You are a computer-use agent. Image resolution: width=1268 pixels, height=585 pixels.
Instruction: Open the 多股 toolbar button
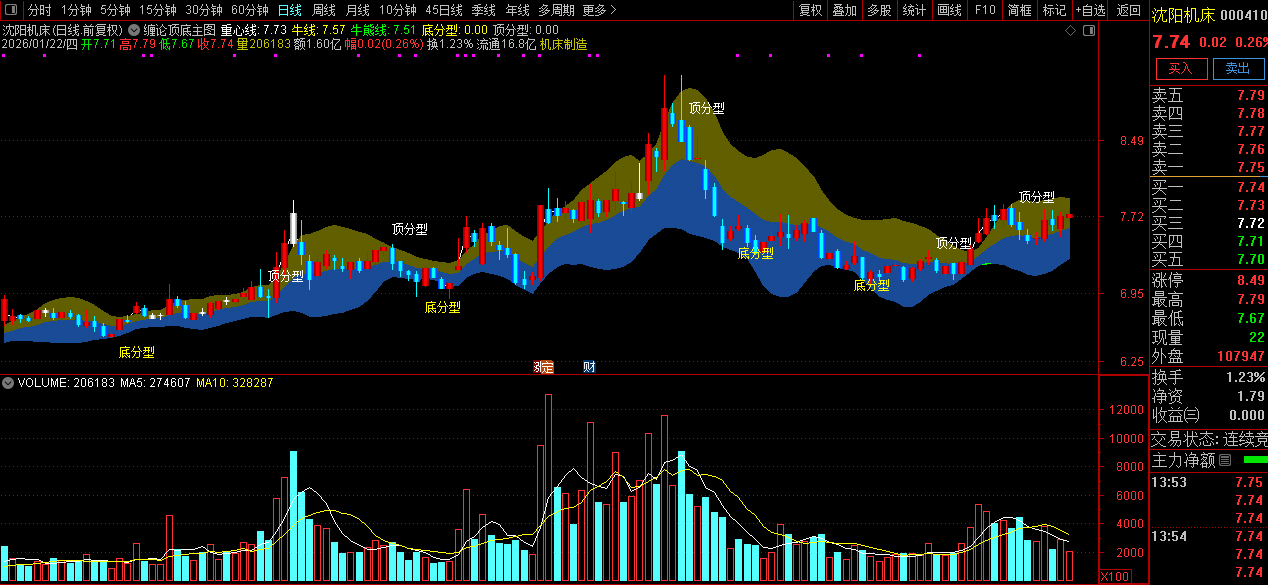click(x=879, y=10)
